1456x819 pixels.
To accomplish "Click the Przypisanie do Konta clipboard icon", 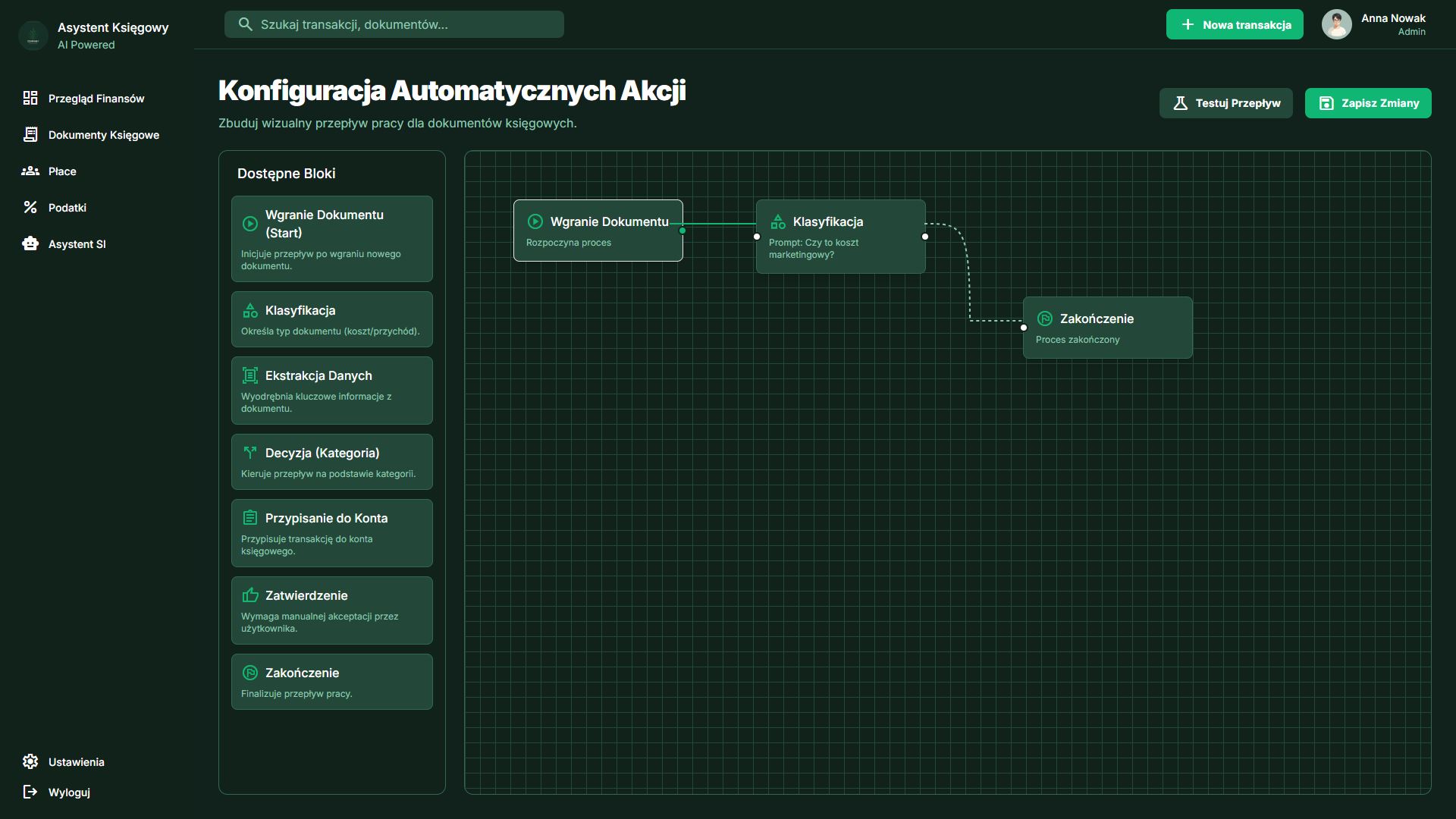I will (249, 518).
